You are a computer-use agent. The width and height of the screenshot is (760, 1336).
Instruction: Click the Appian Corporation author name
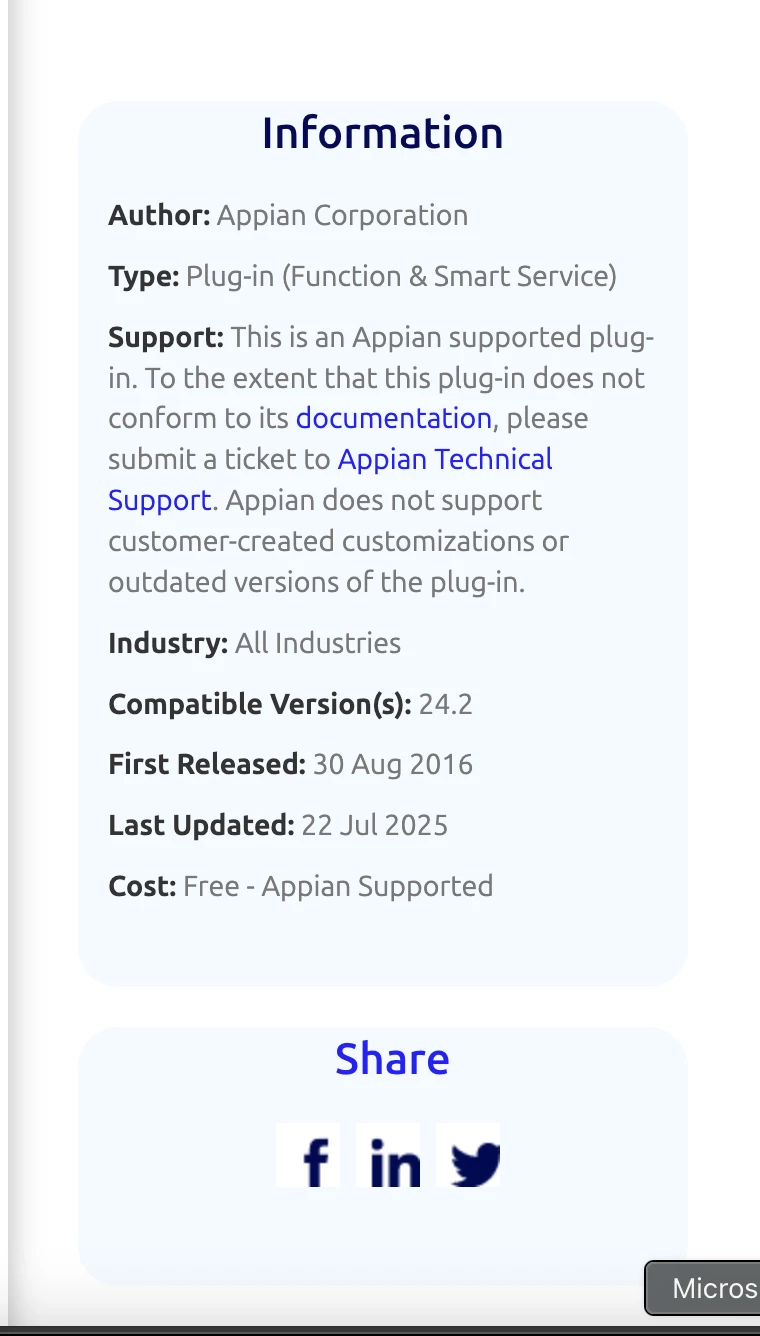coord(343,216)
